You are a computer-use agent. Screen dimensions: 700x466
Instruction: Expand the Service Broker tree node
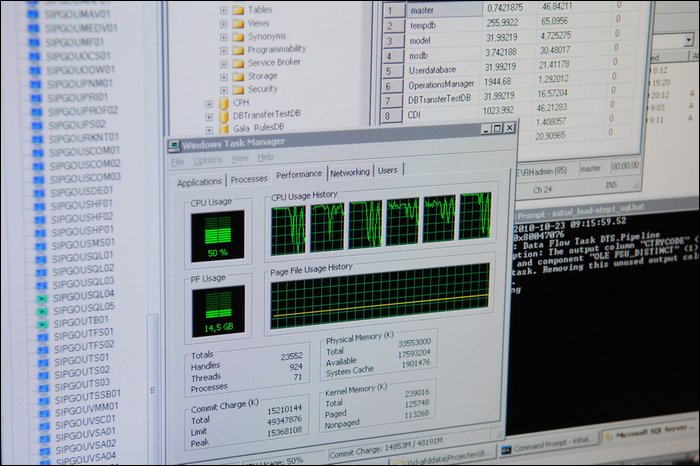pos(222,62)
